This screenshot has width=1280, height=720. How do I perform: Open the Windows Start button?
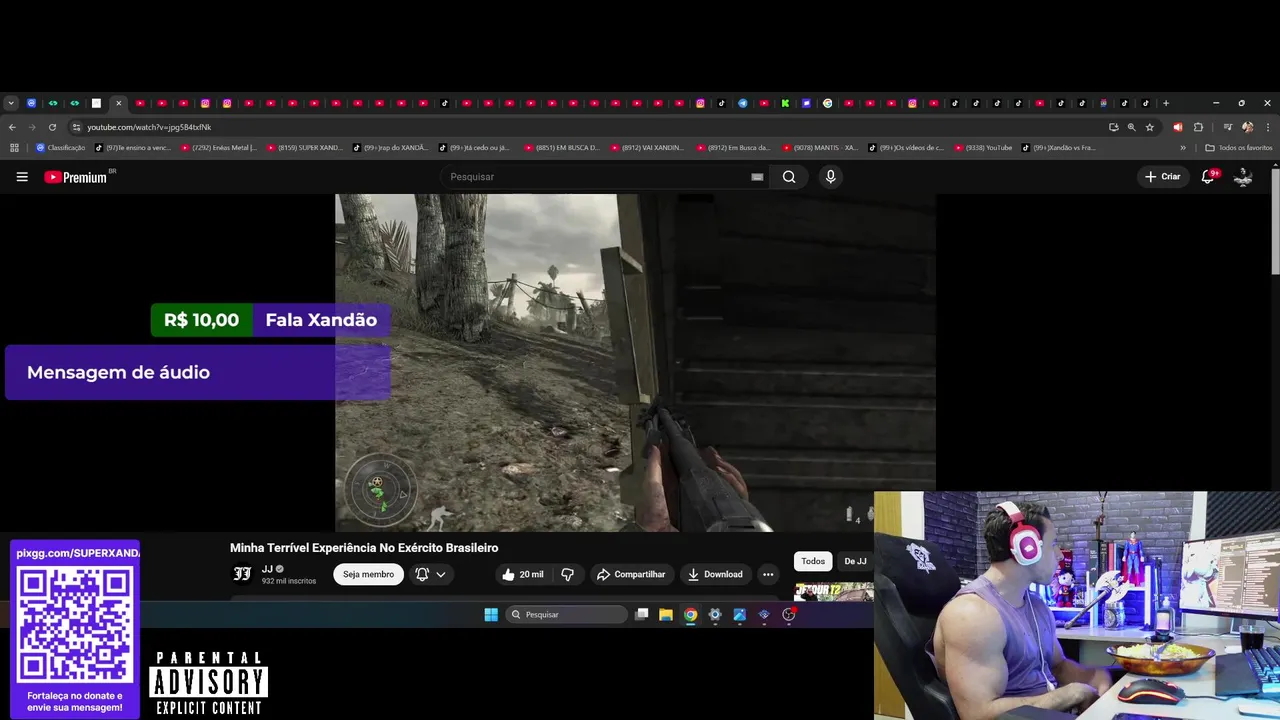[491, 615]
